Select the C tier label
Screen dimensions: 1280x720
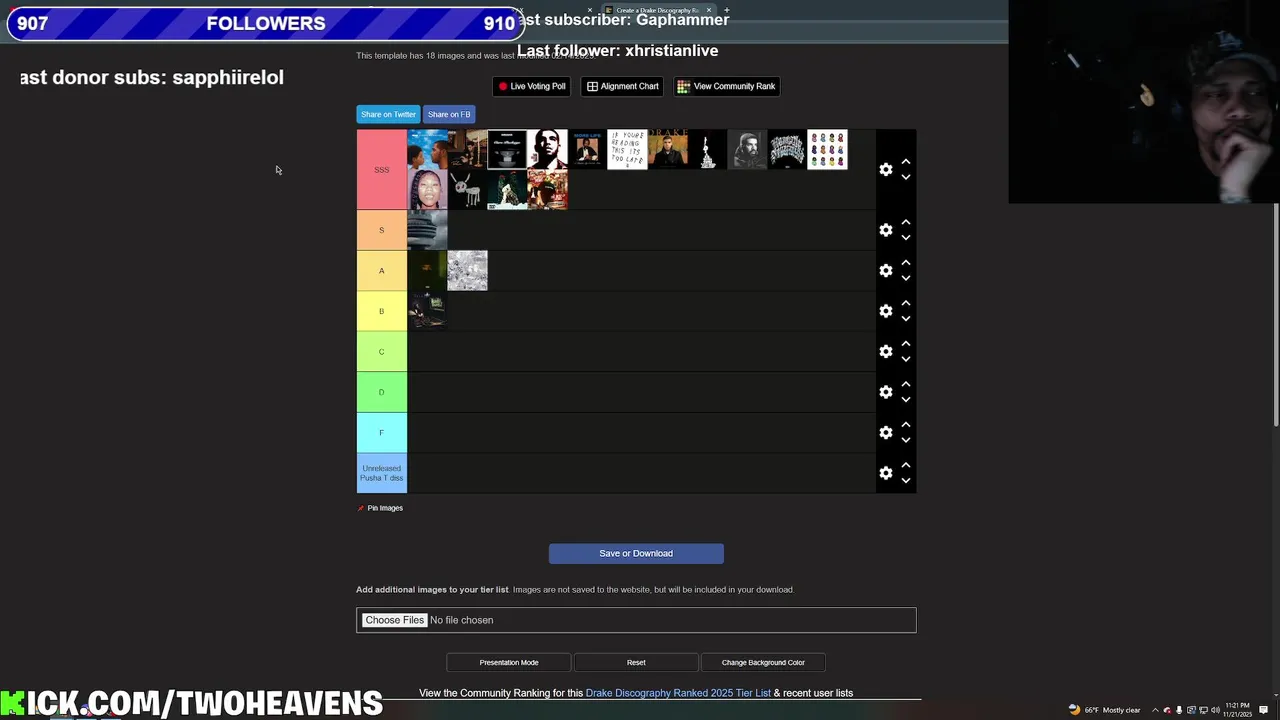pos(382,352)
